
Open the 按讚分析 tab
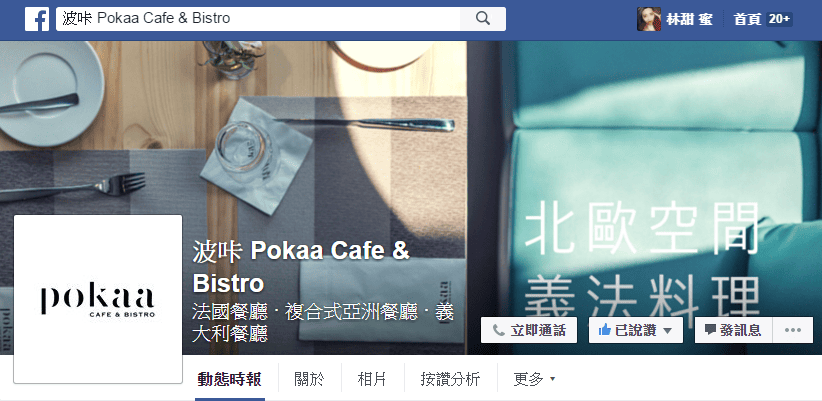pos(450,379)
